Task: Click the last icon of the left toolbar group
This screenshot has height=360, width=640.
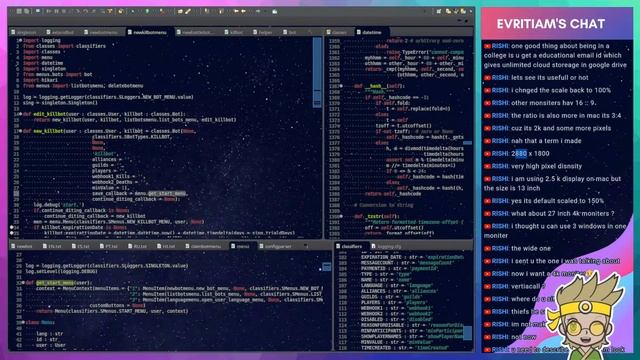Action: tap(276, 11)
